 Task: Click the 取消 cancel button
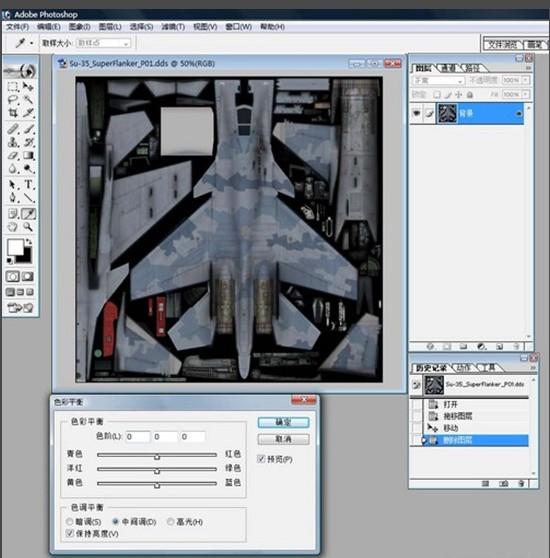284,439
